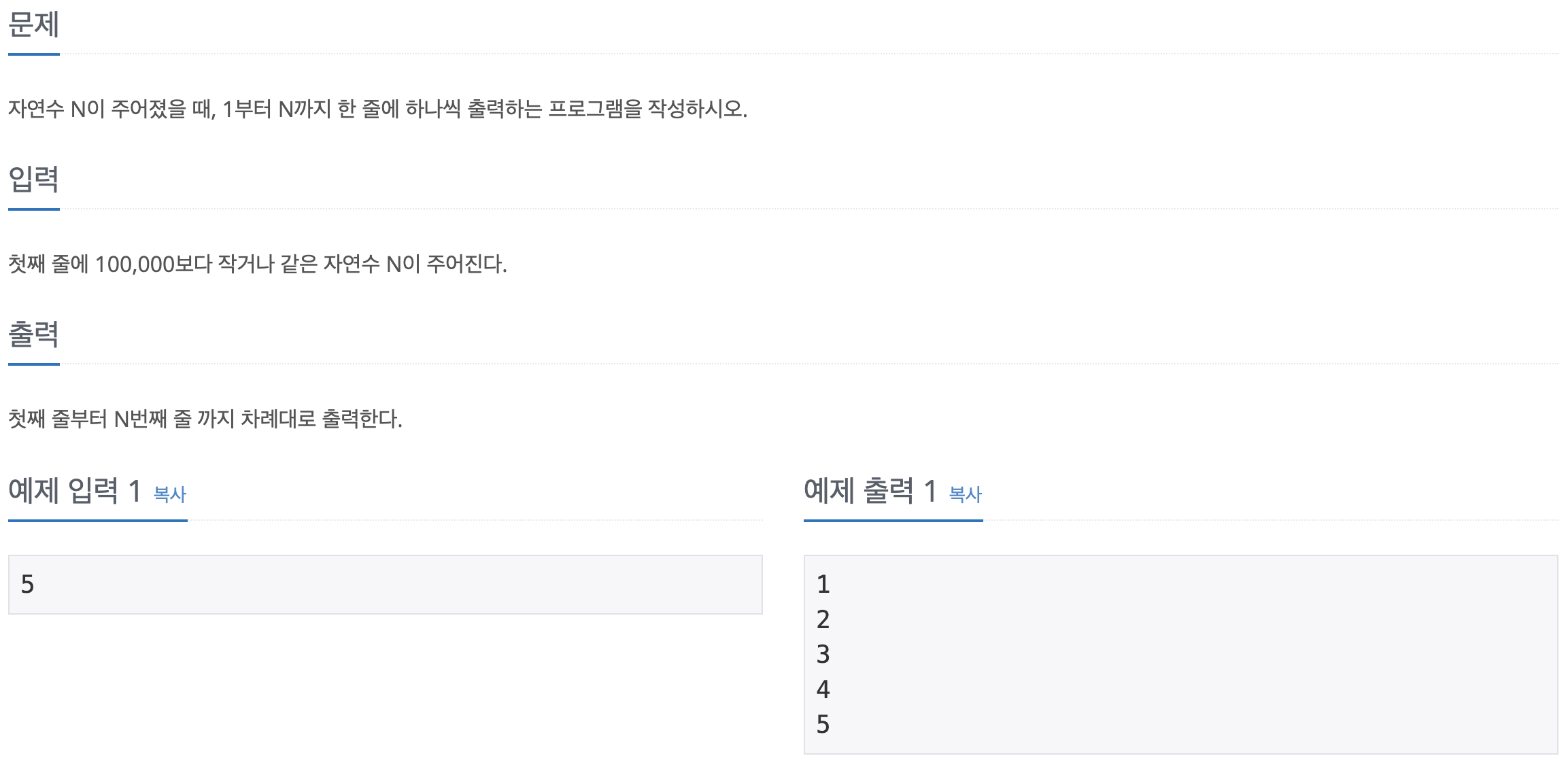The image size is (1568, 775).
Task: Copy sample output using 복사 link
Action: tap(965, 494)
